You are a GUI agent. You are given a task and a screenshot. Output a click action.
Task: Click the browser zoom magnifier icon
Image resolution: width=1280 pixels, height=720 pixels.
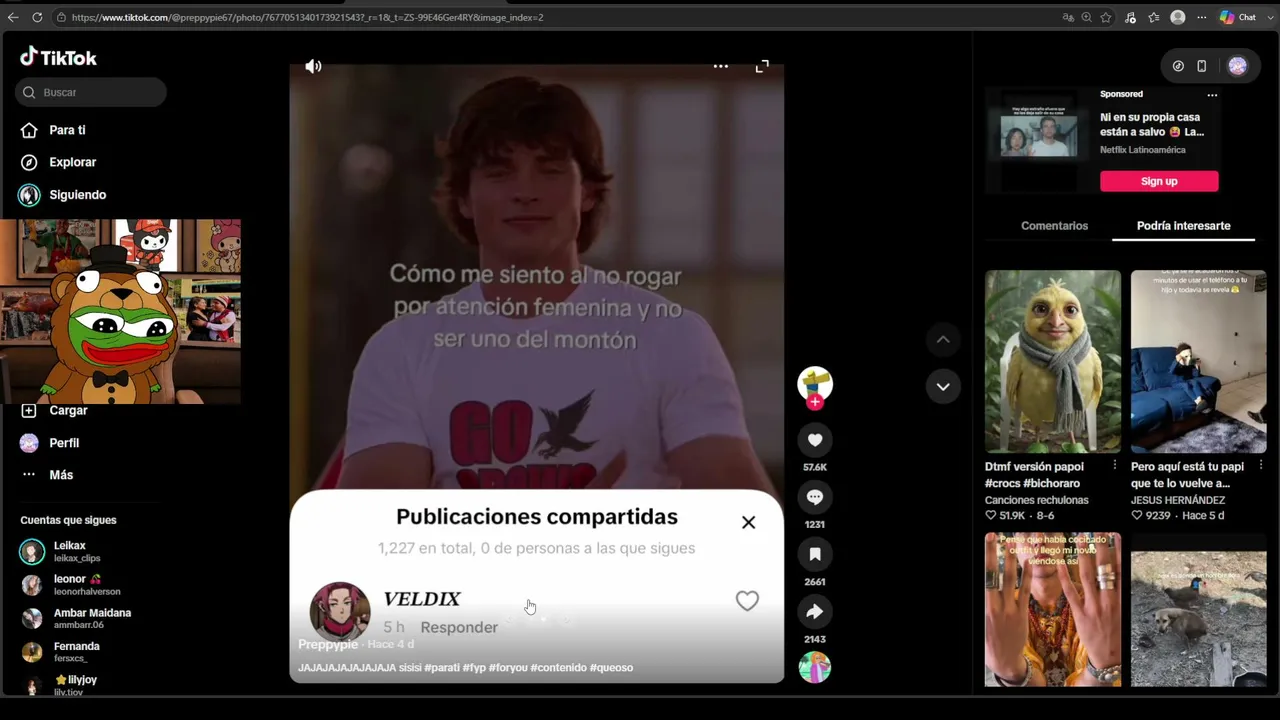(1087, 17)
